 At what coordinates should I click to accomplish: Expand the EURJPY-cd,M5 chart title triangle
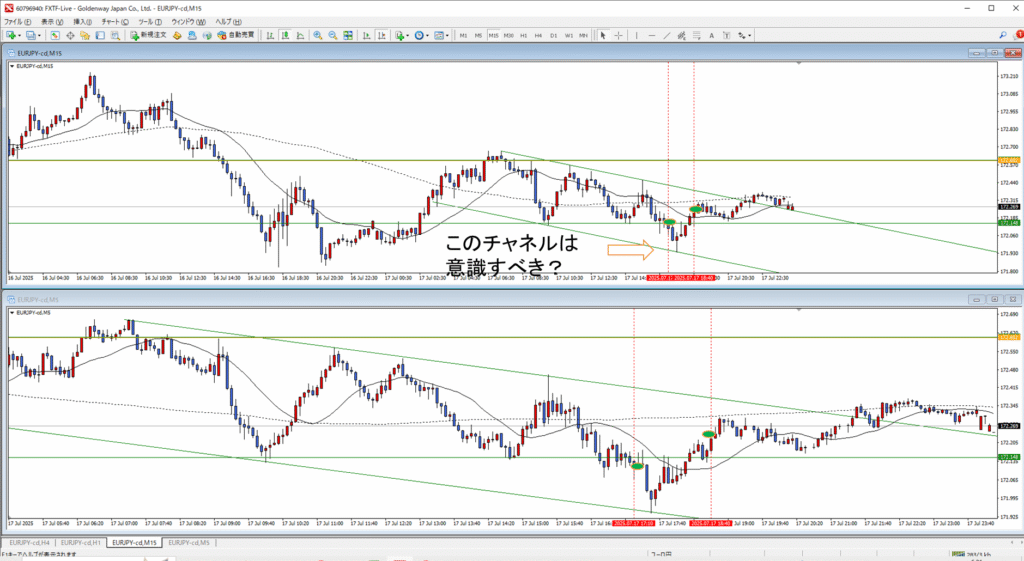[12, 313]
